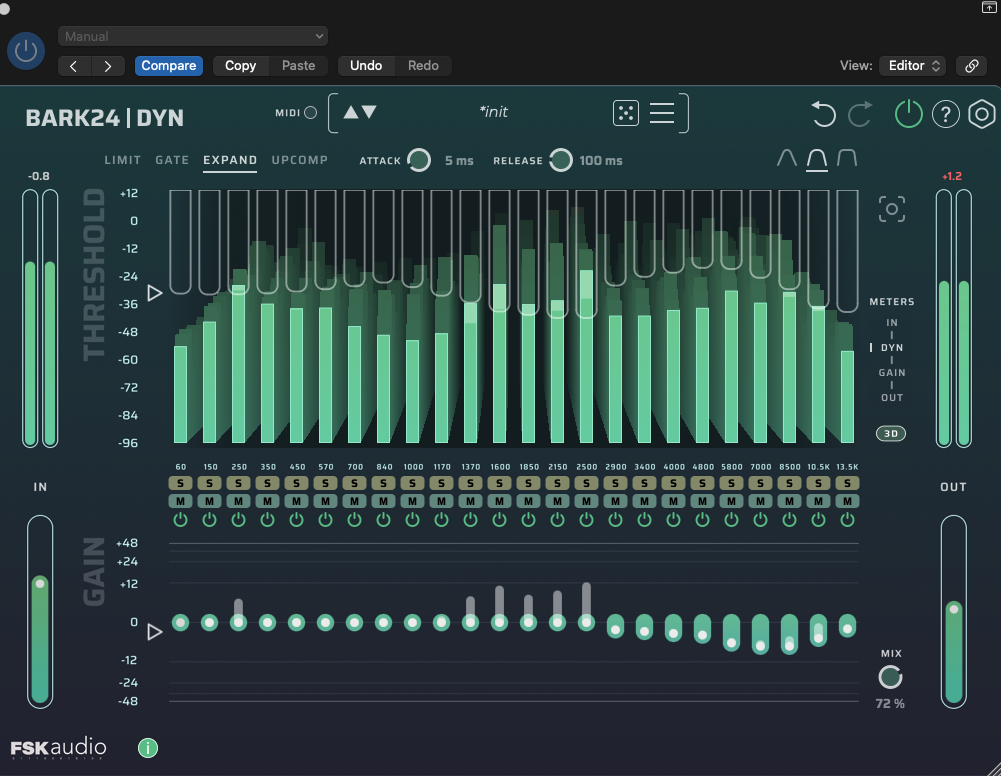Open the View Editor dropdown
The image size is (1001, 776).
913,66
